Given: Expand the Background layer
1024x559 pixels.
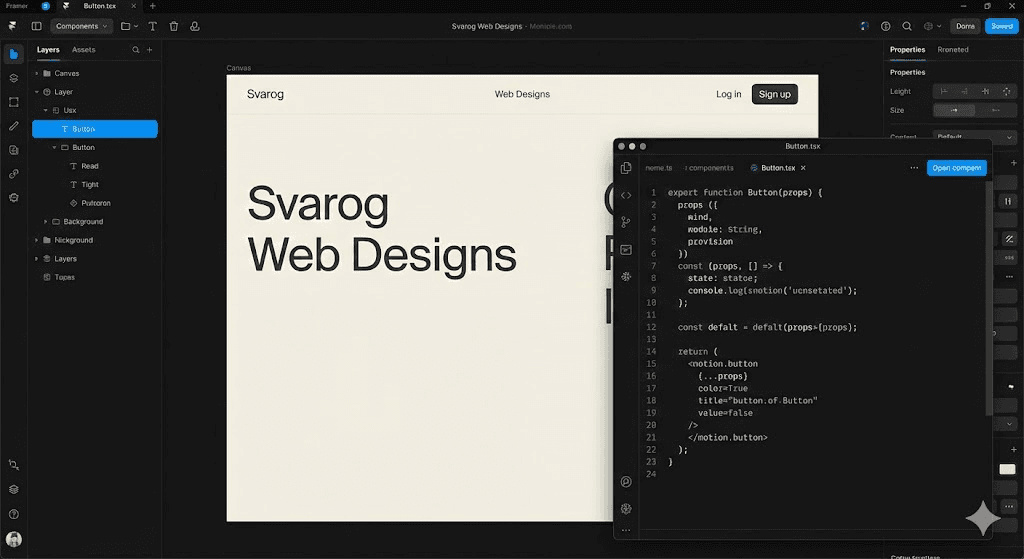Looking at the screenshot, I should tap(46, 221).
